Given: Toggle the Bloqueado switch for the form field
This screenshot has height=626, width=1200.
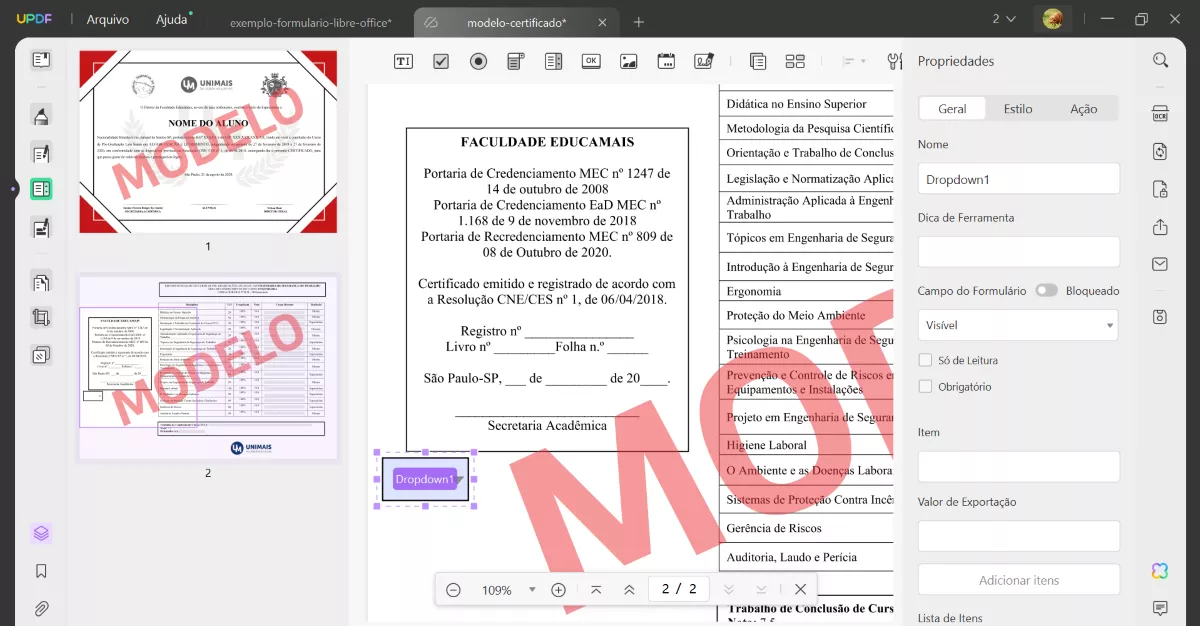Looking at the screenshot, I should (1046, 290).
